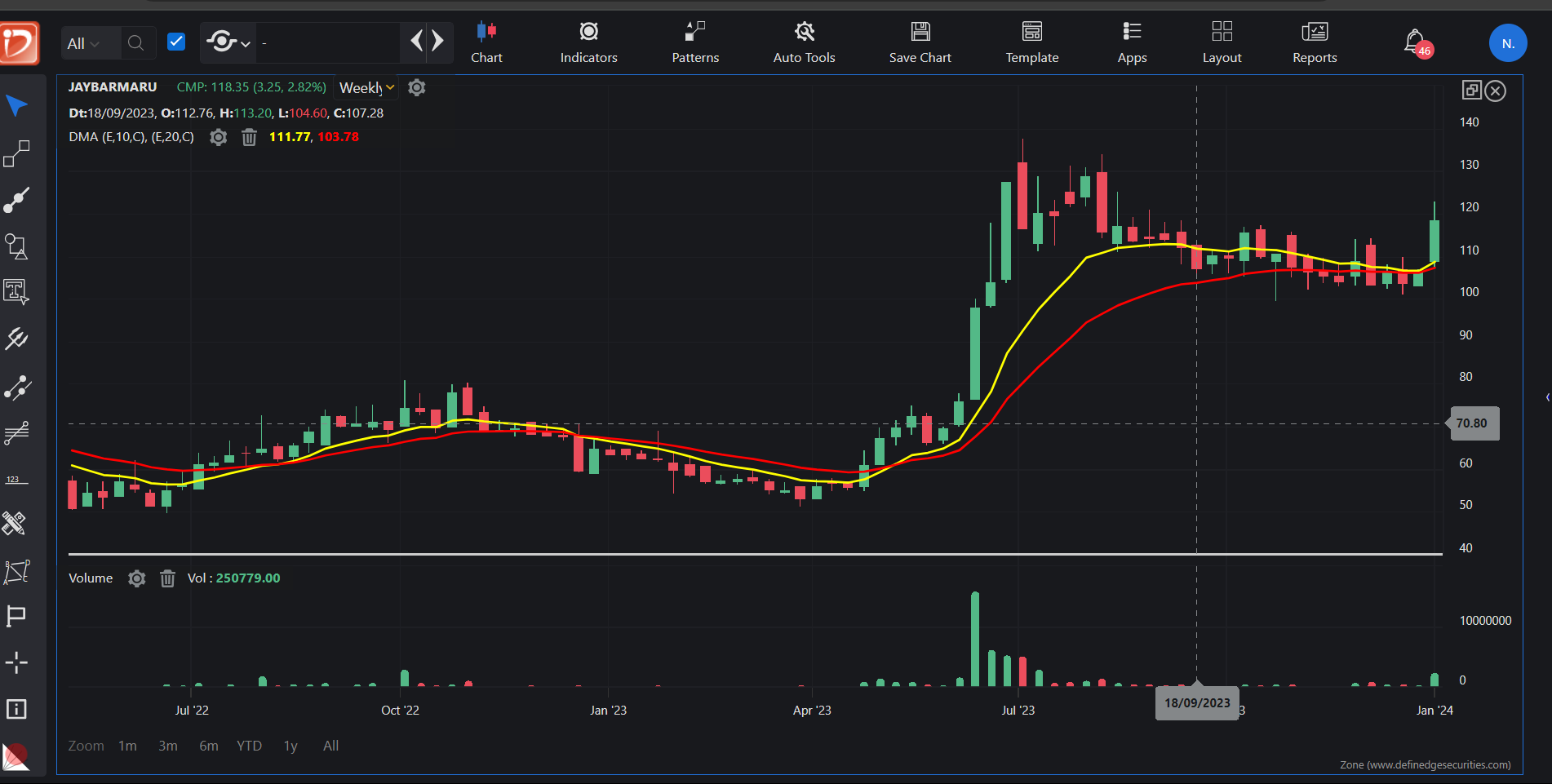Image resolution: width=1552 pixels, height=784 pixels.
Task: Select the ruler and pencil measure tool
Action: pyautogui.click(x=15, y=523)
